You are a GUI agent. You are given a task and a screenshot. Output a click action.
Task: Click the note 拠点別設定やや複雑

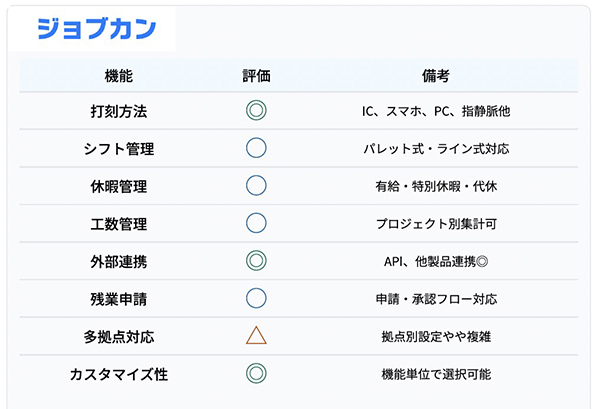[436, 336]
